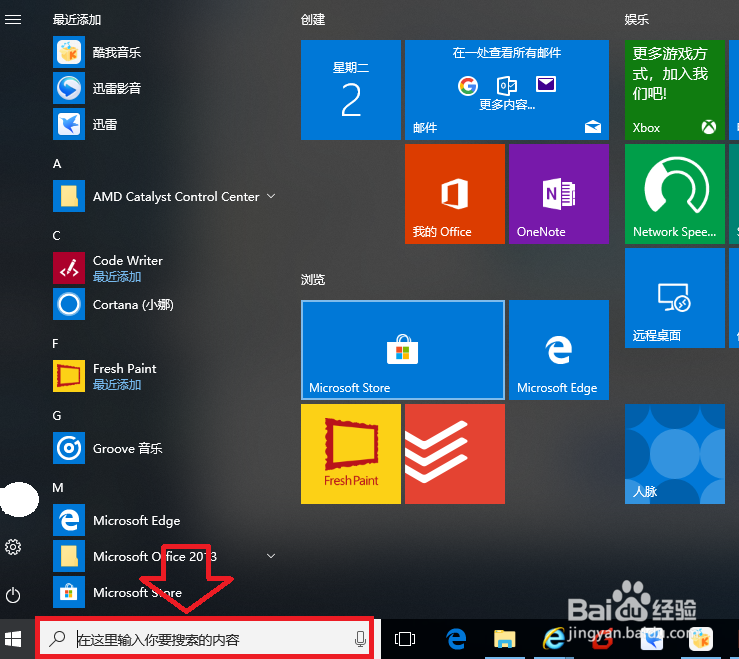Open the OneNote tile
Image resolution: width=739 pixels, height=659 pixels.
[558, 194]
